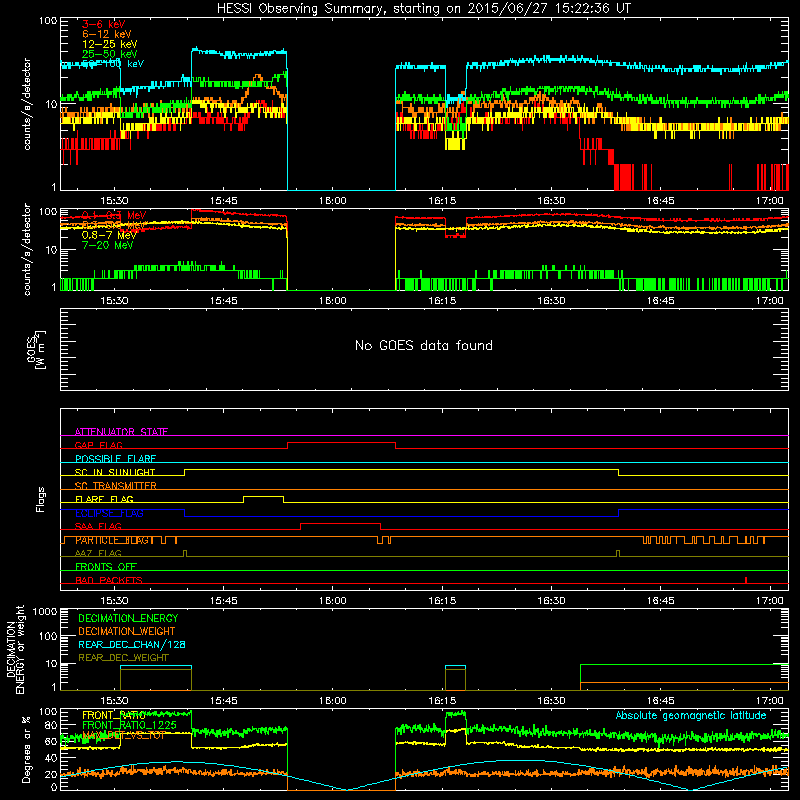The image size is (800, 800).
Task: Select the GAP_FLAG label
Action: click(98, 445)
